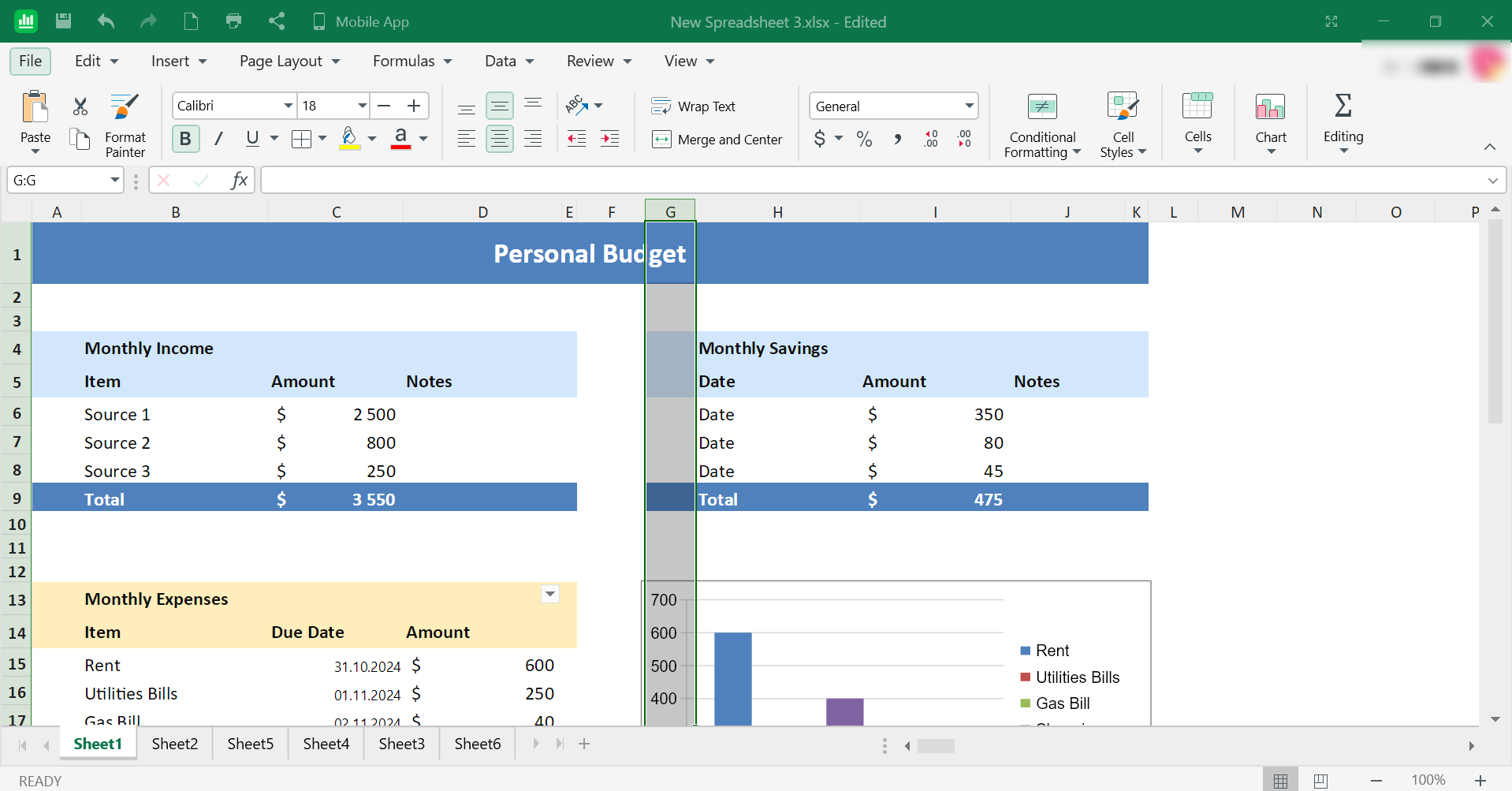
Task: Increase font size with plus button
Action: point(414,106)
